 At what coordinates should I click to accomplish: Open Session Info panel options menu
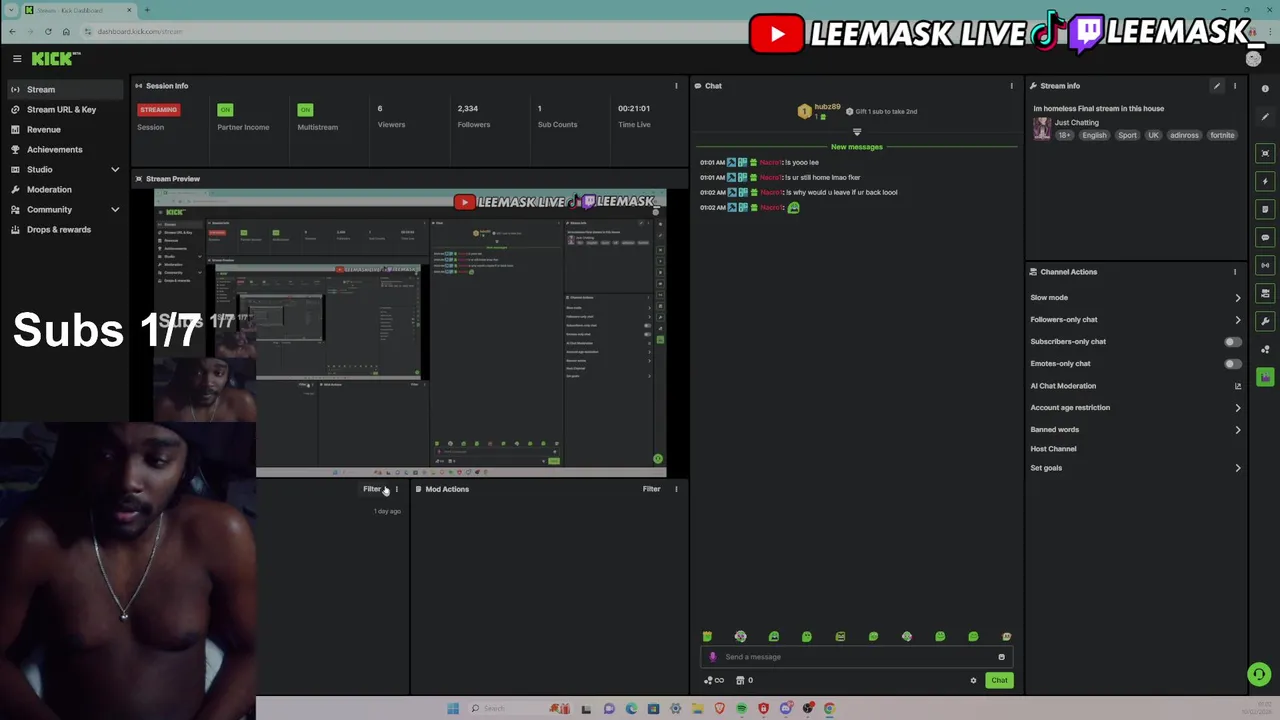coord(676,86)
